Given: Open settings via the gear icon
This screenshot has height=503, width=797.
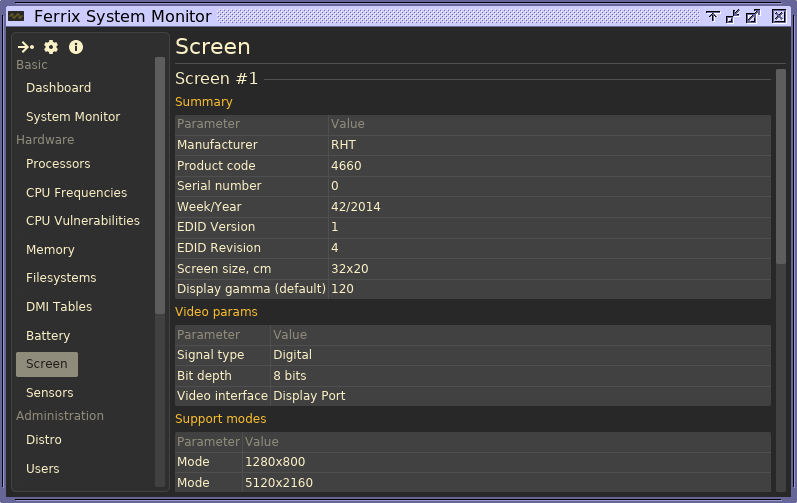Looking at the screenshot, I should pyautogui.click(x=51, y=47).
